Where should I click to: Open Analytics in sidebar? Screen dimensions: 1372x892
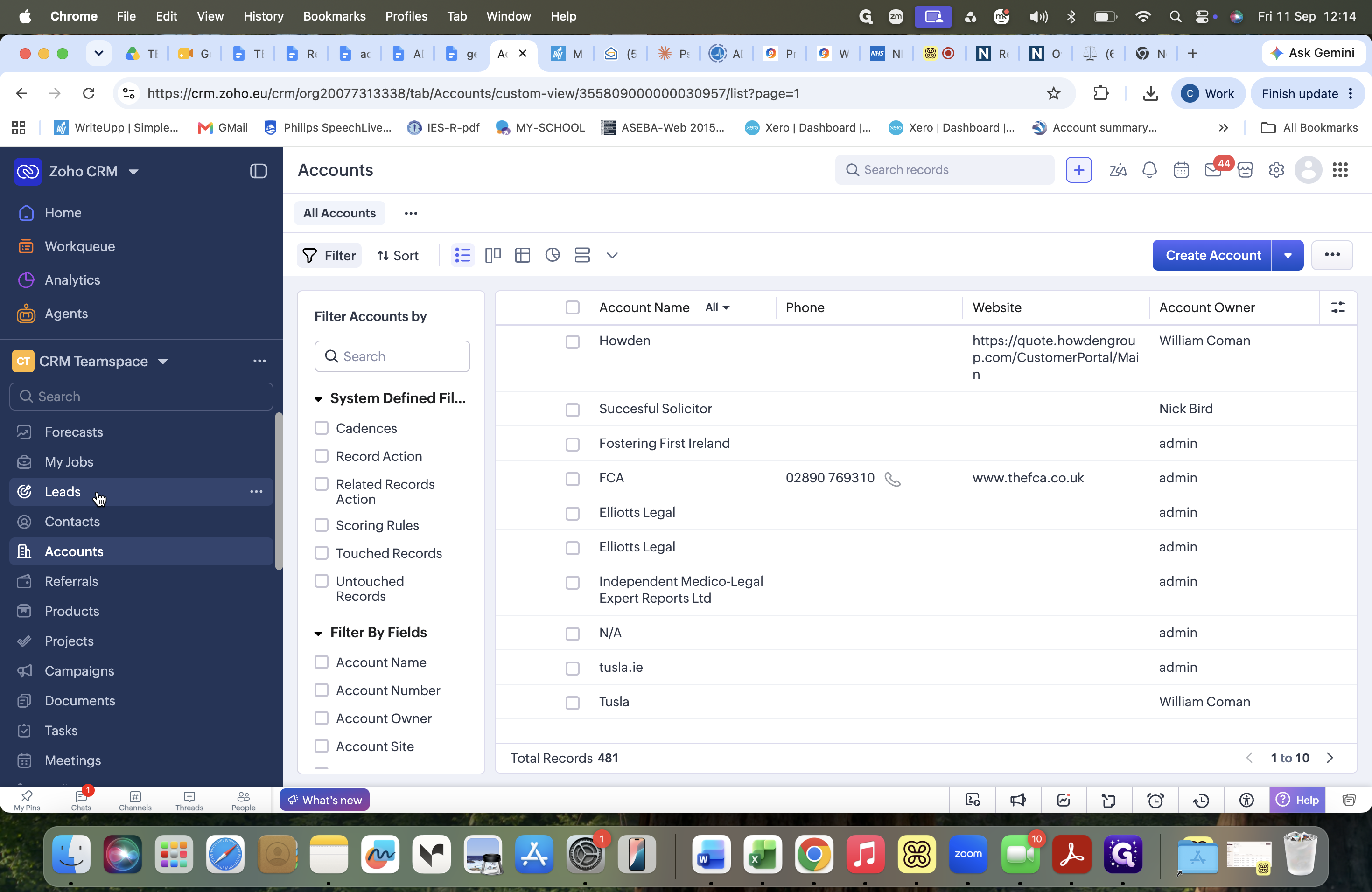coord(72,280)
